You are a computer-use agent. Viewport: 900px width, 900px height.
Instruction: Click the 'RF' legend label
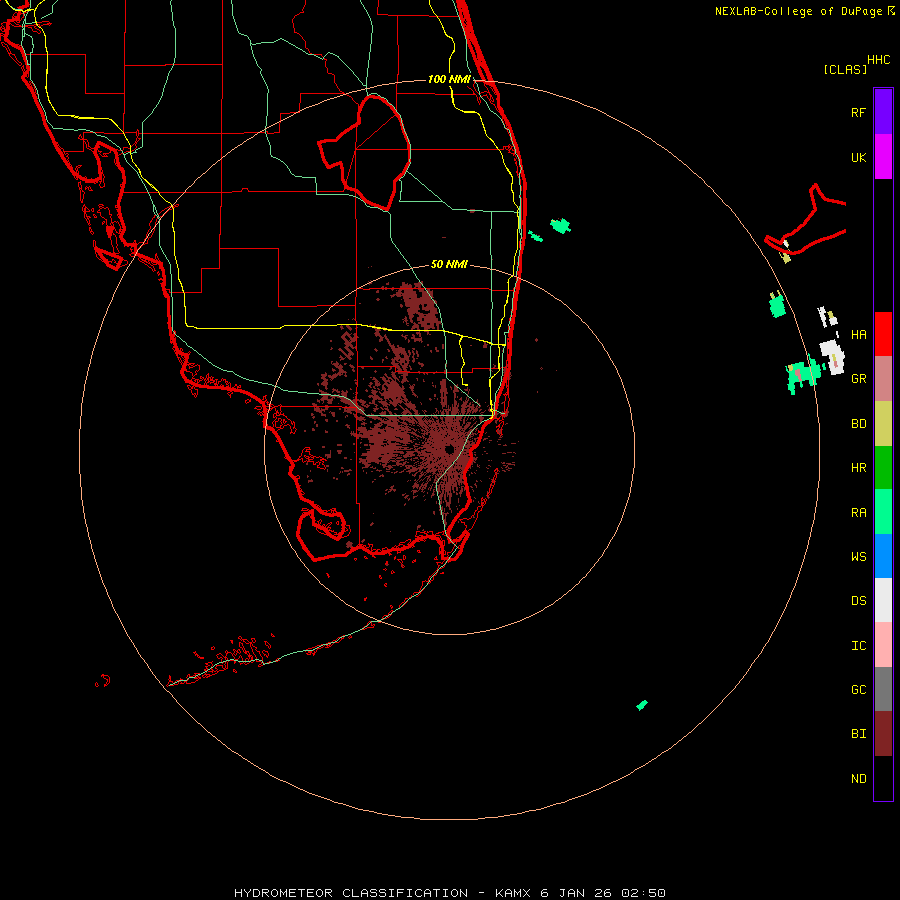click(x=858, y=112)
